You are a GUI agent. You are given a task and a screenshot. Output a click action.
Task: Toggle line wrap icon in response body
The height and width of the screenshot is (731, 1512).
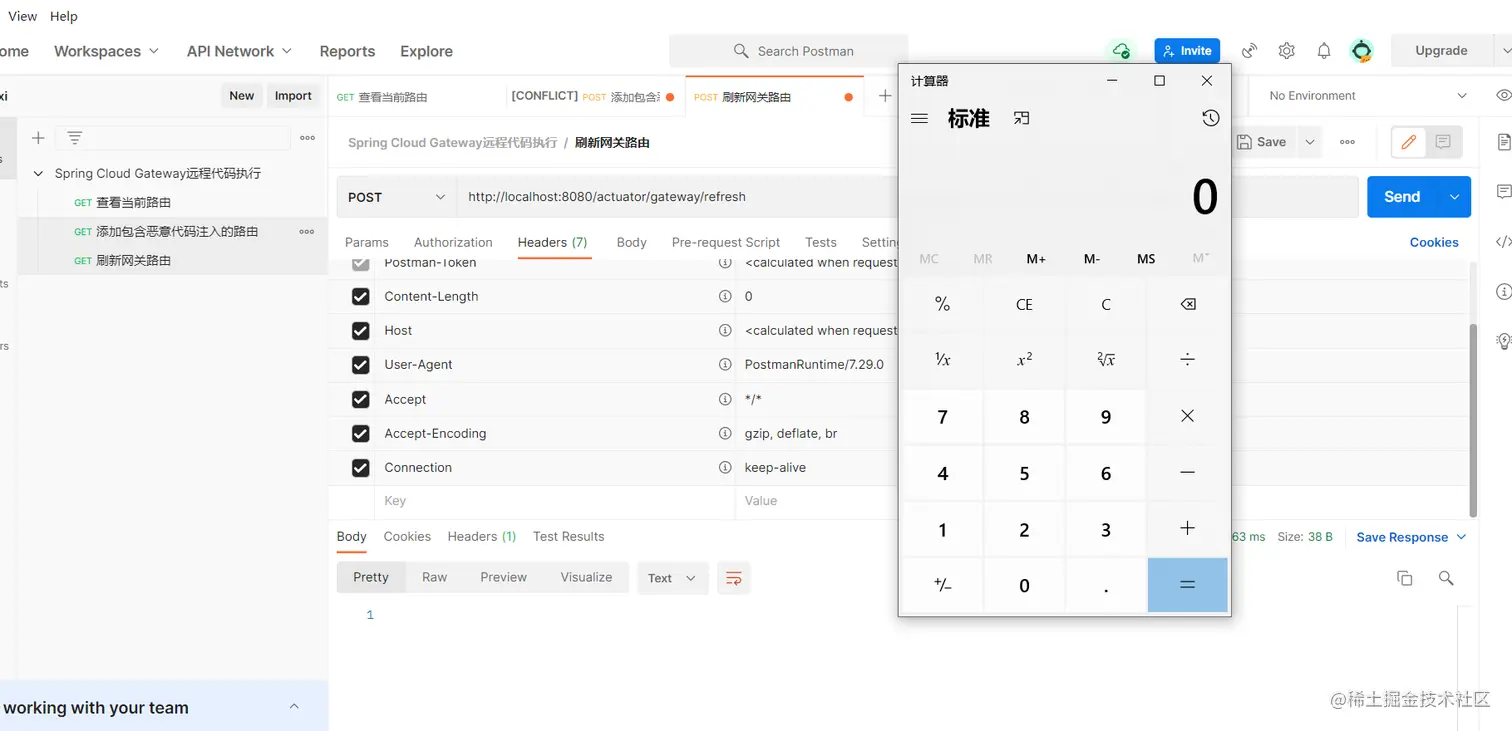(734, 578)
